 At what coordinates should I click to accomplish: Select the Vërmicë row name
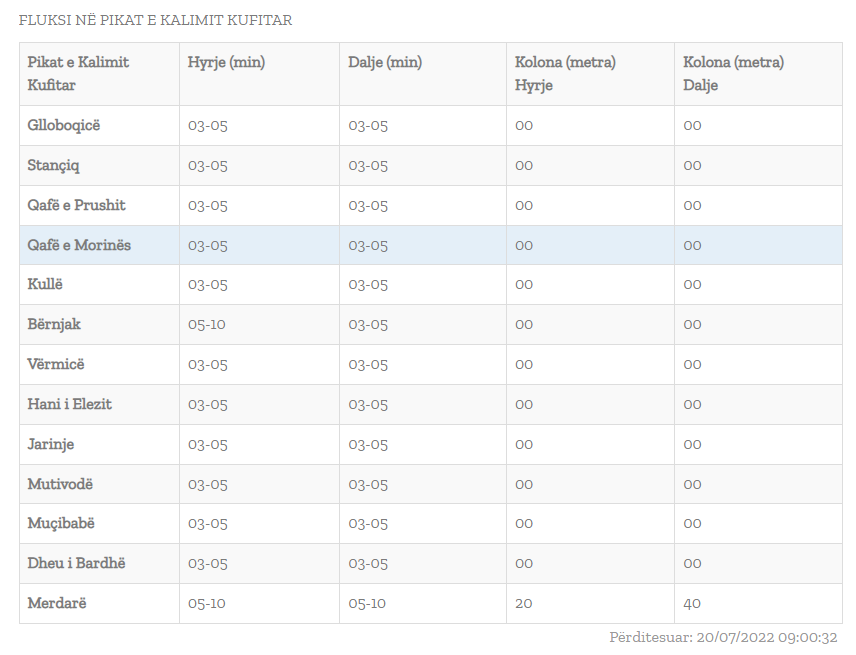(x=56, y=364)
